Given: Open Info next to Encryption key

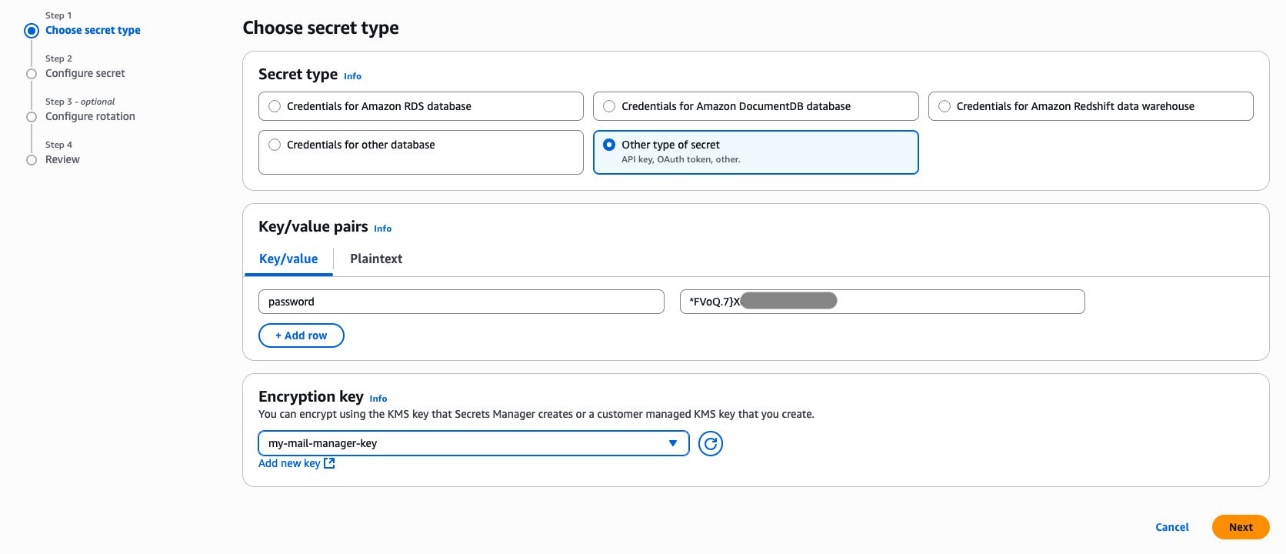Looking at the screenshot, I should pyautogui.click(x=378, y=398).
